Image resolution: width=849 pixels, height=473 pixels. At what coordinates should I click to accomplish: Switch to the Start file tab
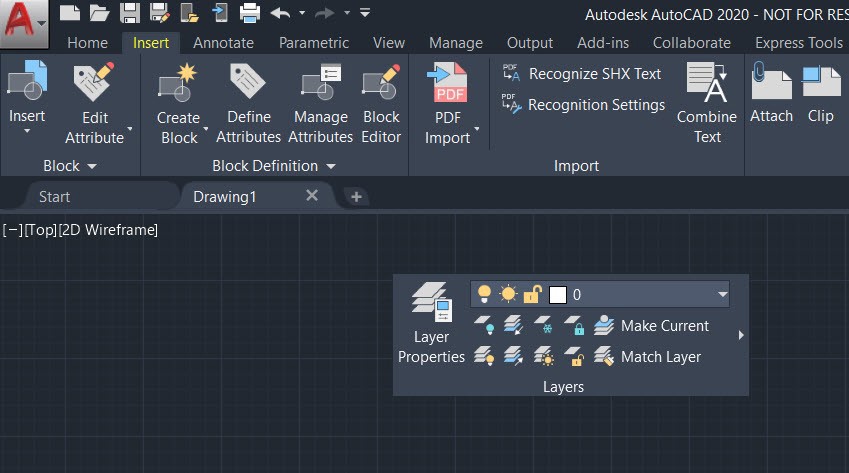(x=54, y=196)
